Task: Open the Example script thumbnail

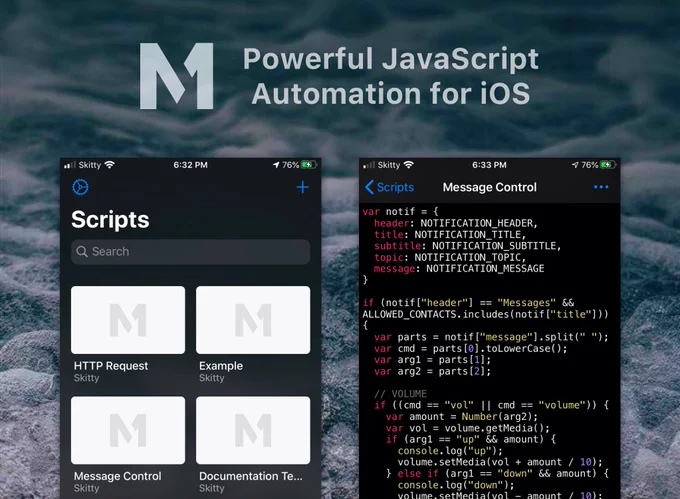Action: 253,320
